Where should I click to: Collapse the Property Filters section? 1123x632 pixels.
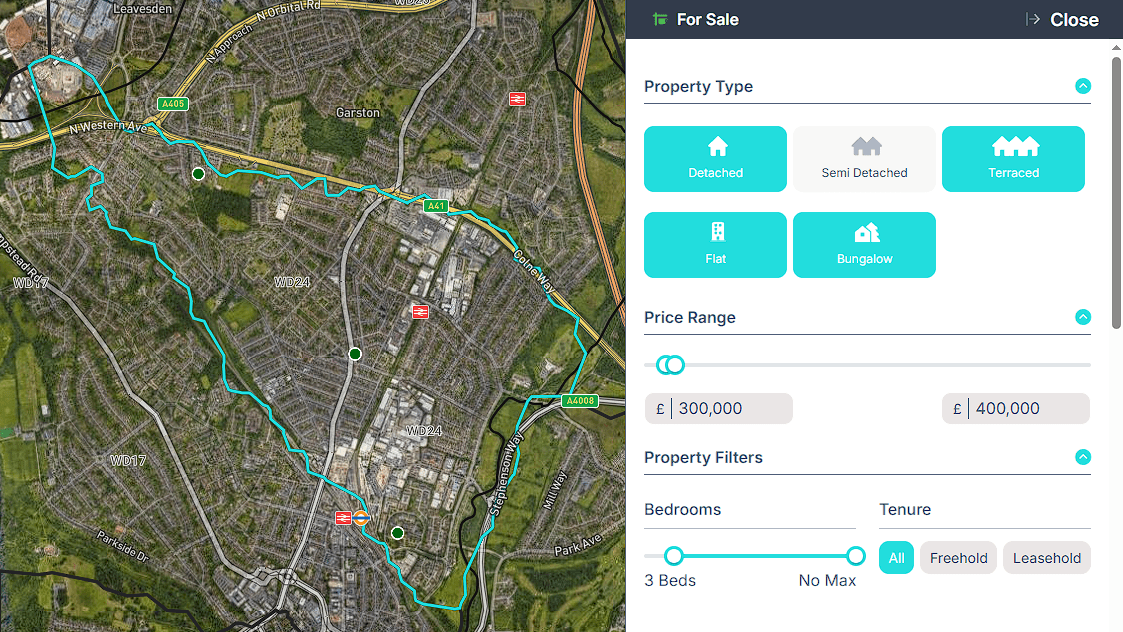tap(1083, 457)
